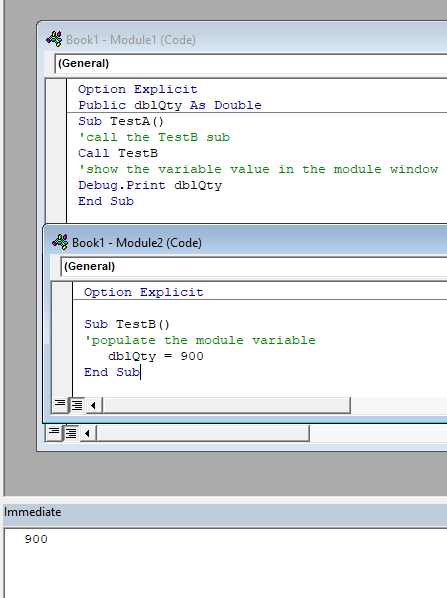Switch Module2 to Procedure View
The image size is (447, 598).
pyautogui.click(x=60, y=405)
